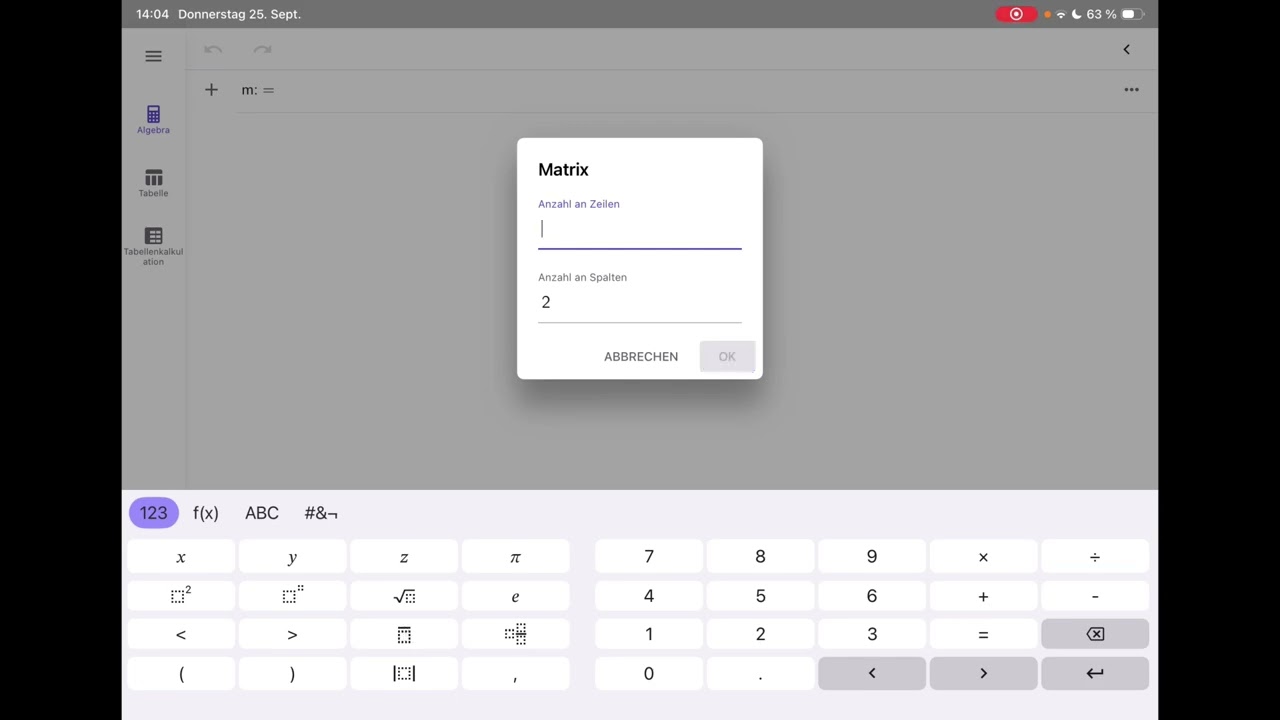Viewport: 1280px width, 720px height.
Task: Tap the number 6 key
Action: coord(872,596)
